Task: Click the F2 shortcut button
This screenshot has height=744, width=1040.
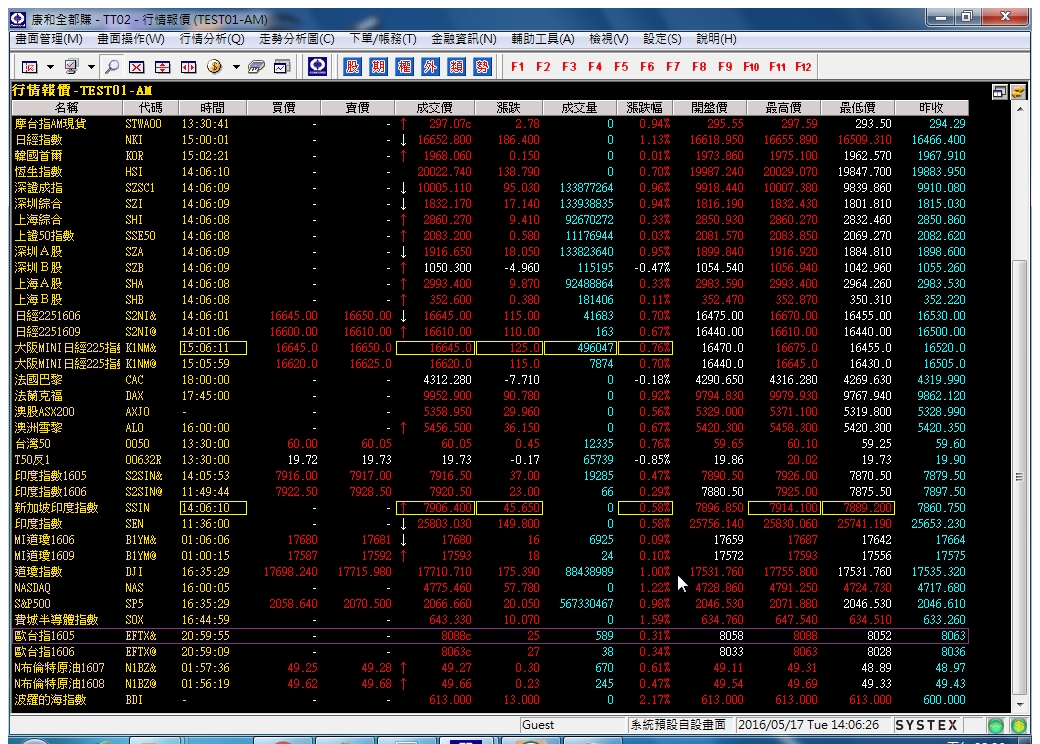Action: point(543,66)
